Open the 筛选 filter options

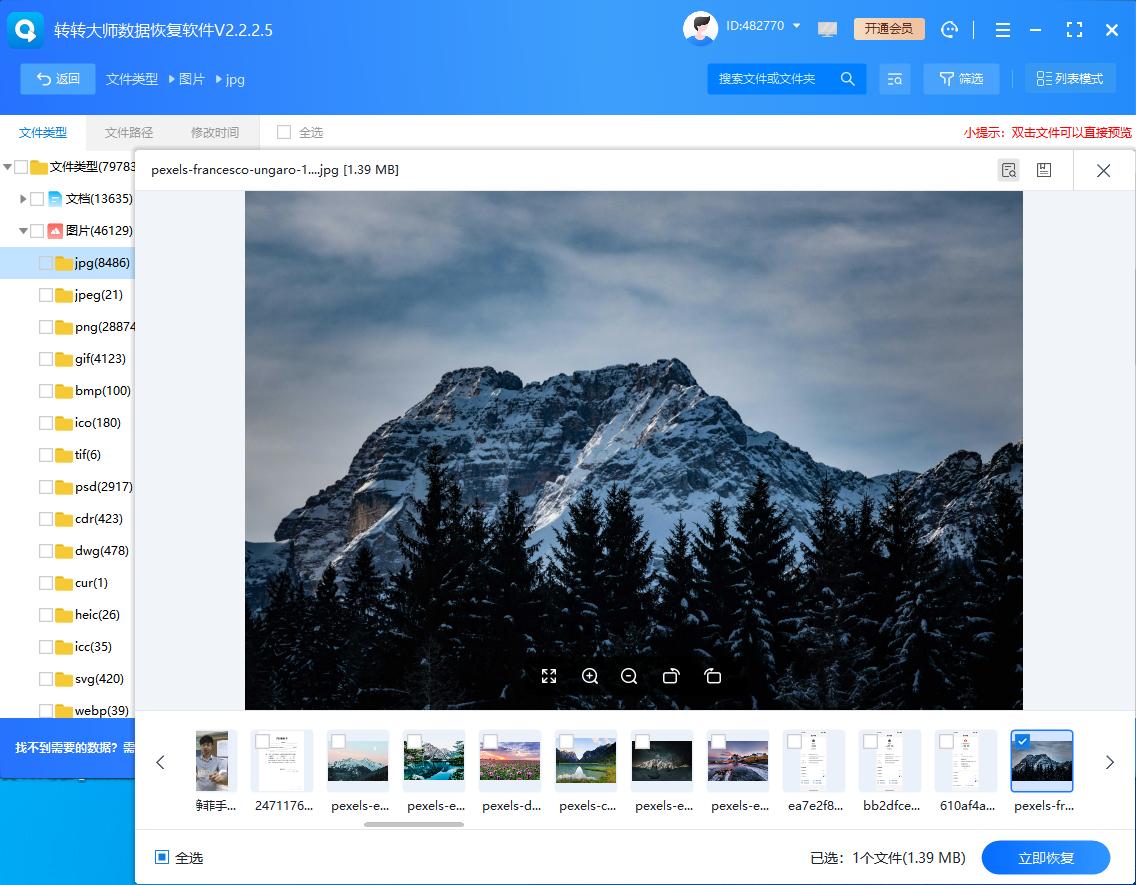[961, 78]
